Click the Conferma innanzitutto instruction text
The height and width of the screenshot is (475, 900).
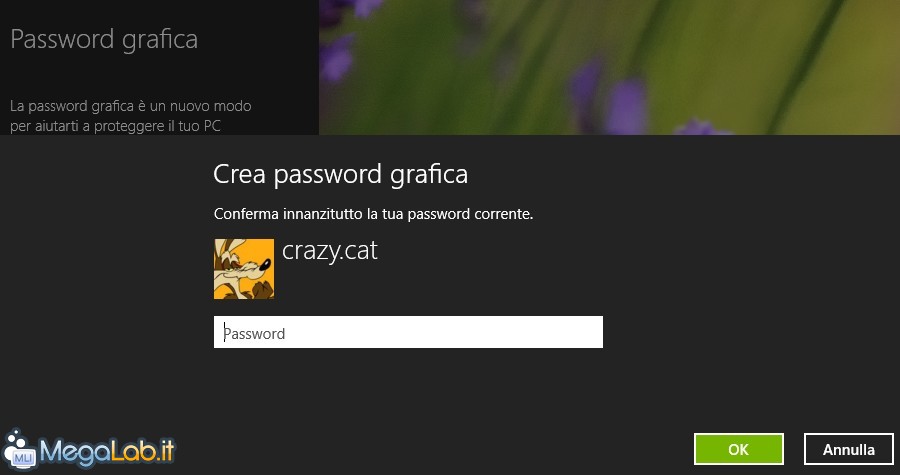pyautogui.click(x=374, y=215)
